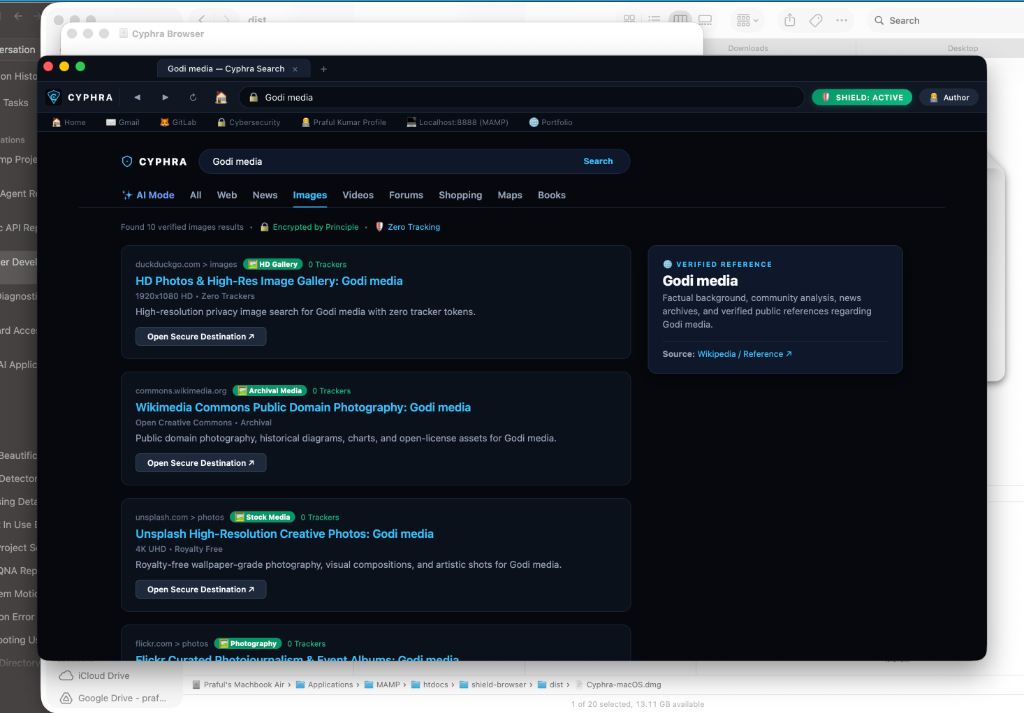1024x713 pixels.
Task: Switch to the All results tab
Action: 195,195
